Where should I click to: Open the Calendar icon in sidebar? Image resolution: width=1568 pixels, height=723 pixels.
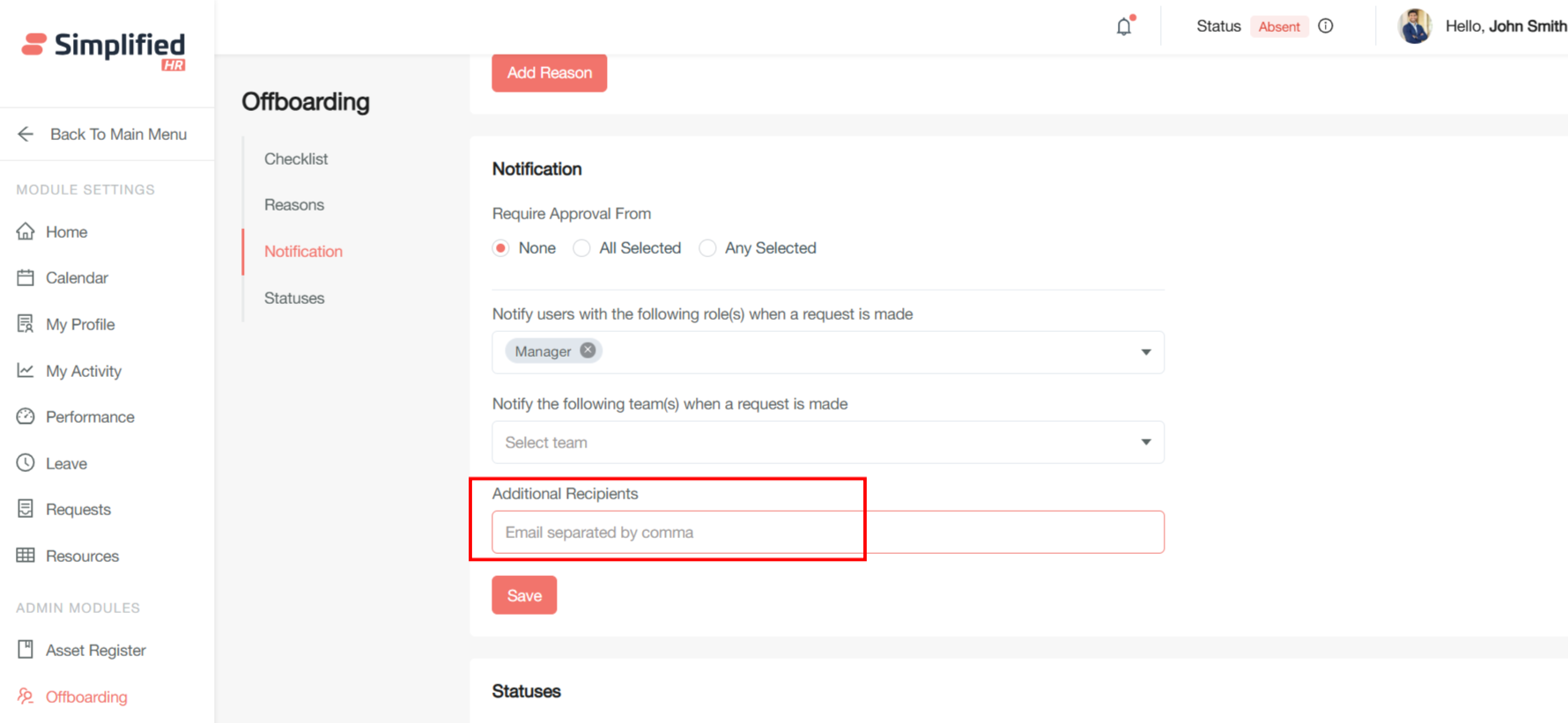[x=26, y=277]
